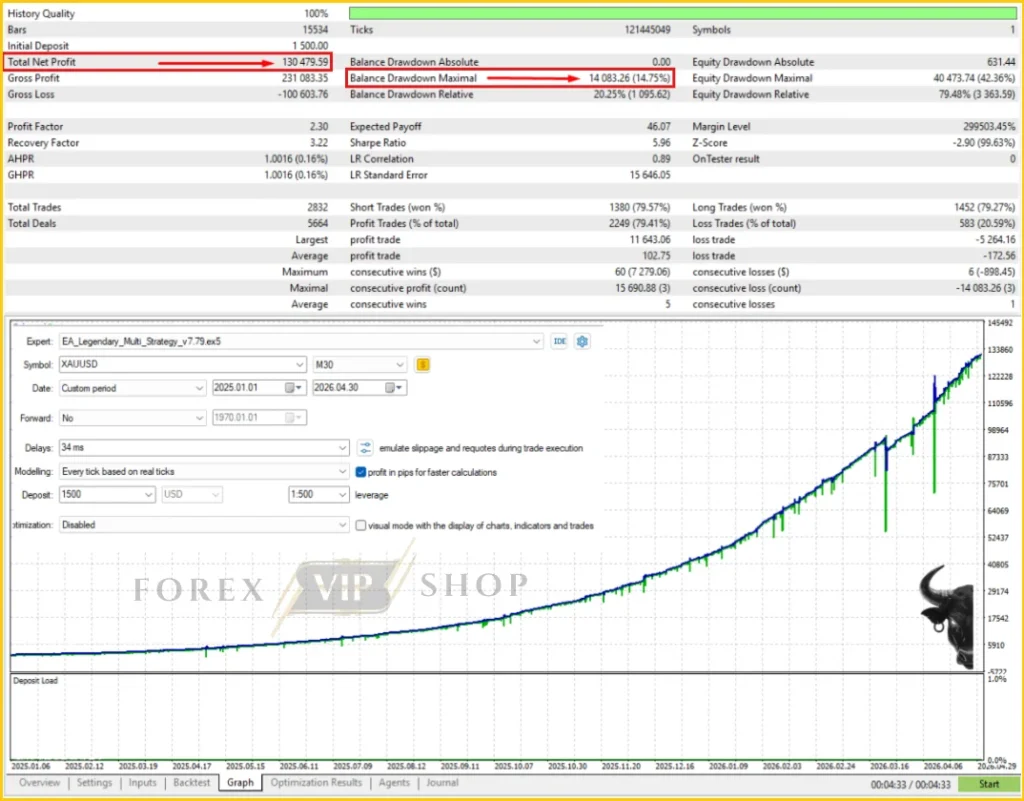Click the largest profit trade value 11 643.06
The image size is (1024, 801).
(650, 240)
